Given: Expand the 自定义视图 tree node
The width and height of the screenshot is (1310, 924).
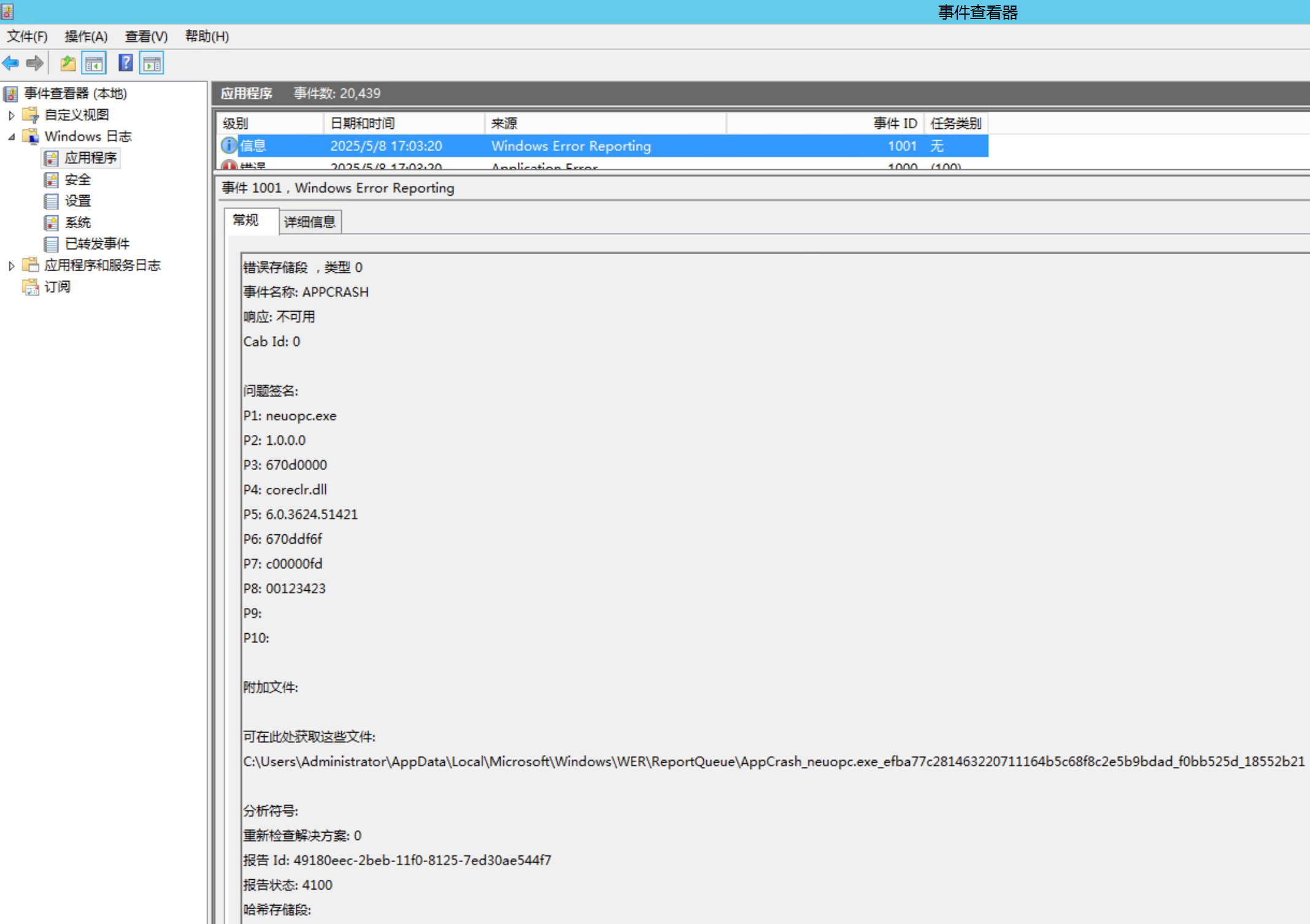Looking at the screenshot, I should 11,115.
